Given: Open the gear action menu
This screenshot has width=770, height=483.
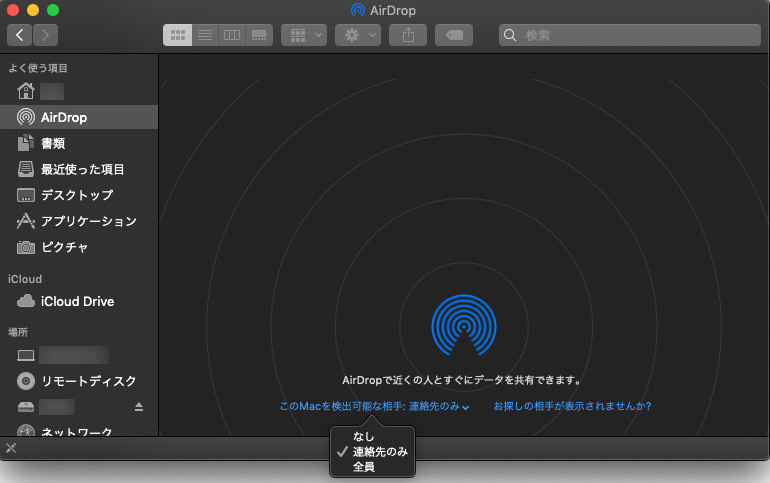Looking at the screenshot, I should pyautogui.click(x=358, y=35).
